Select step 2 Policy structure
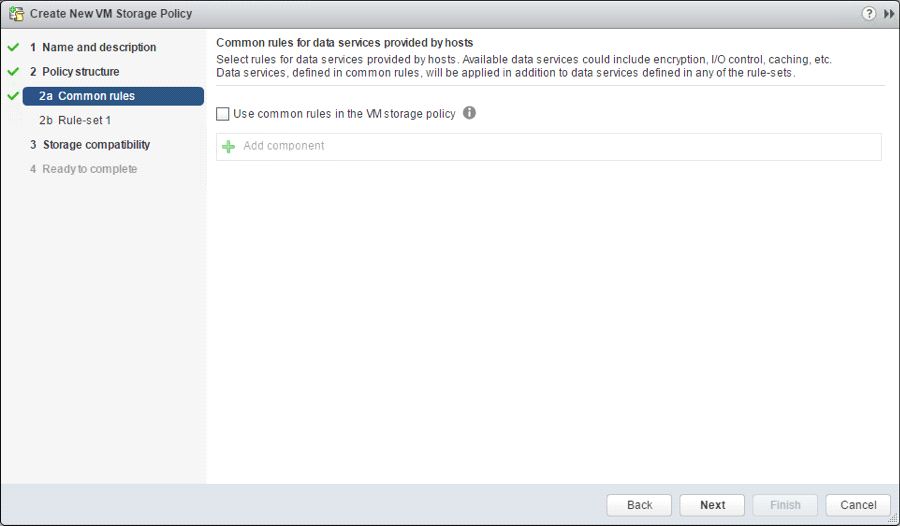Image resolution: width=900 pixels, height=526 pixels. (80, 72)
